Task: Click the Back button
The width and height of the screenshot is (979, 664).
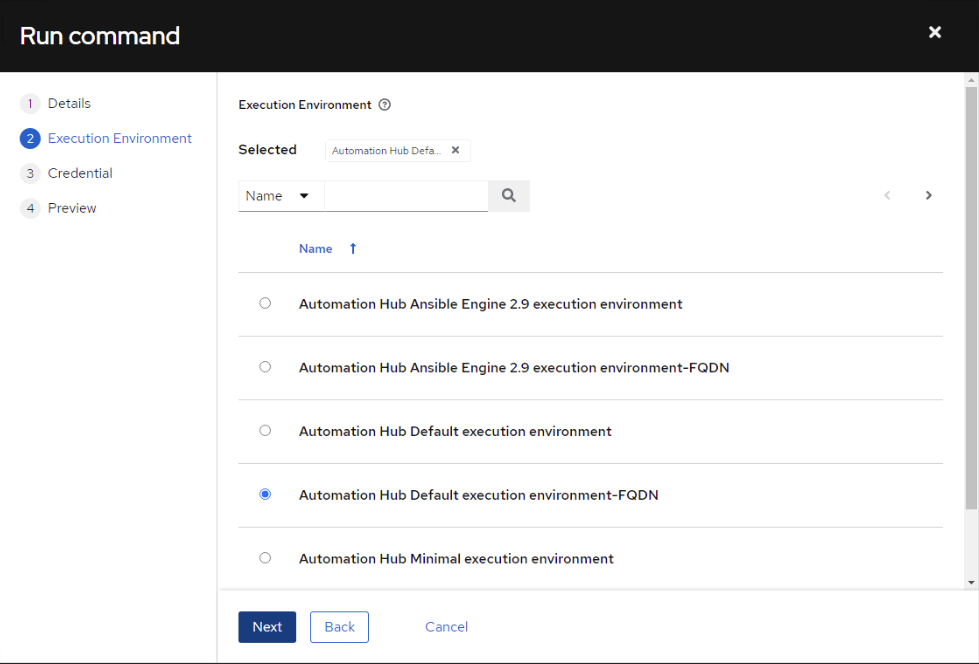Action: (339, 627)
